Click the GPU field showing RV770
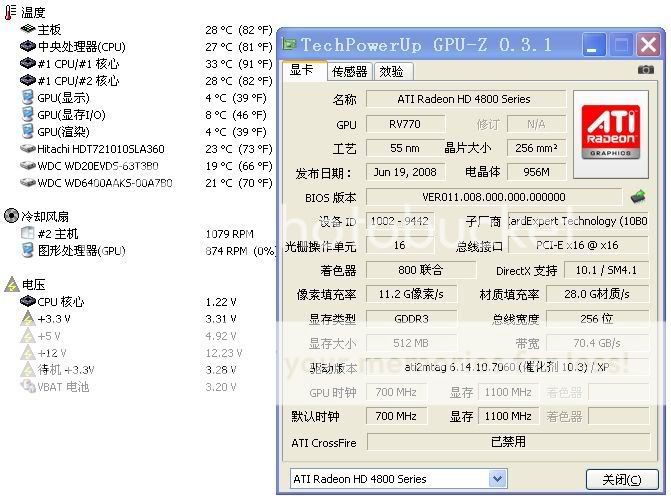This screenshot has width=671, height=500. tap(405, 124)
